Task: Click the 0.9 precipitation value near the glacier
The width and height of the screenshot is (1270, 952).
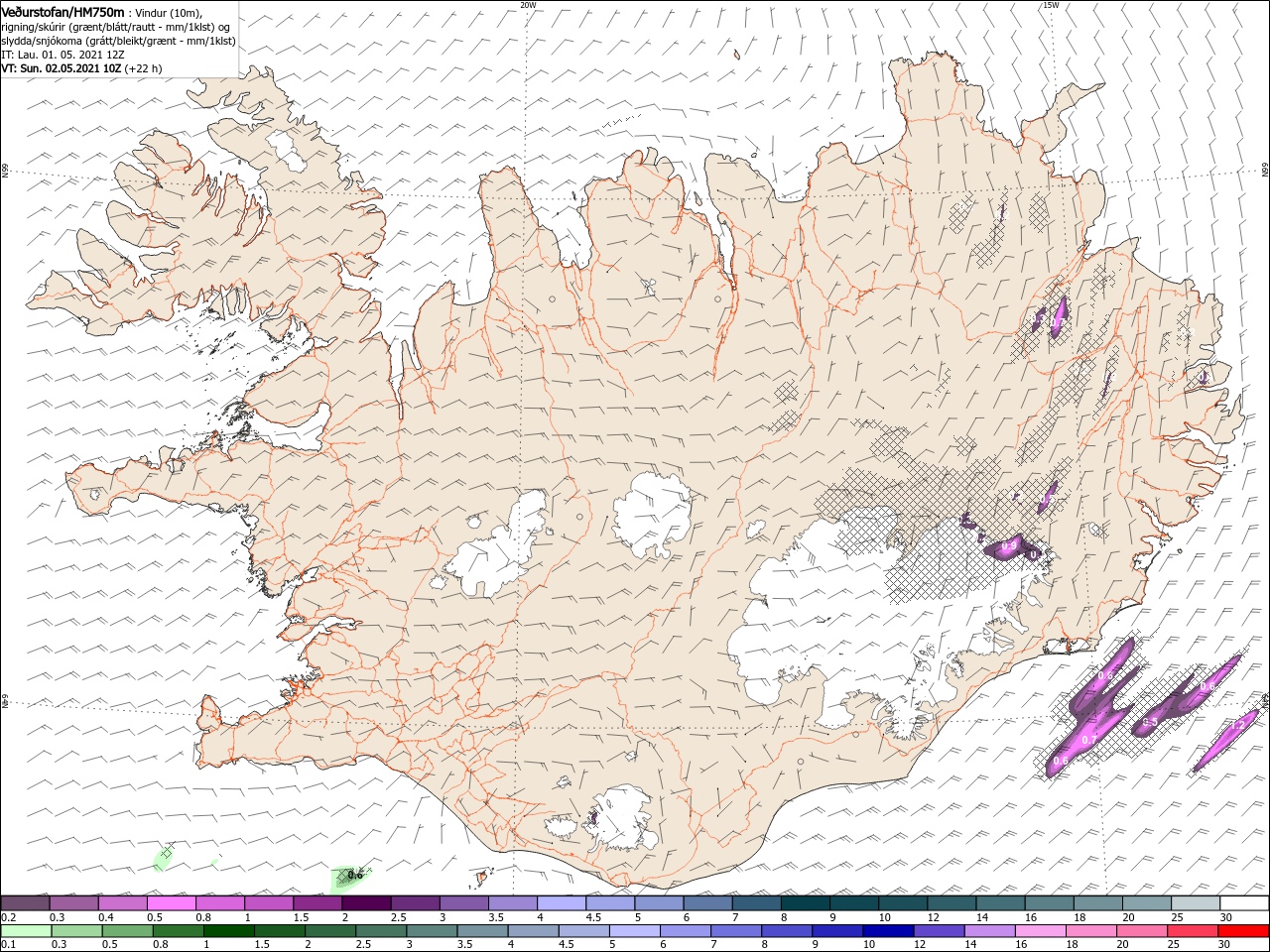Action: [1009, 545]
